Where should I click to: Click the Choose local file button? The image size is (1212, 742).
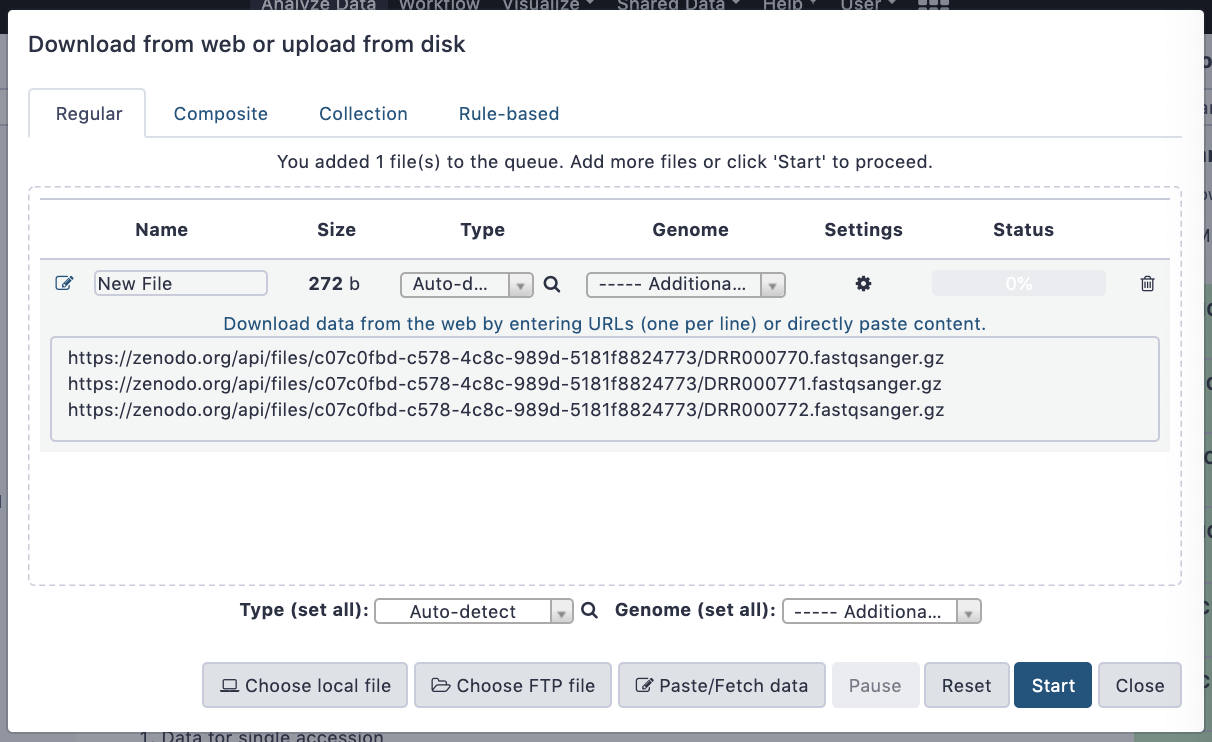pos(305,685)
